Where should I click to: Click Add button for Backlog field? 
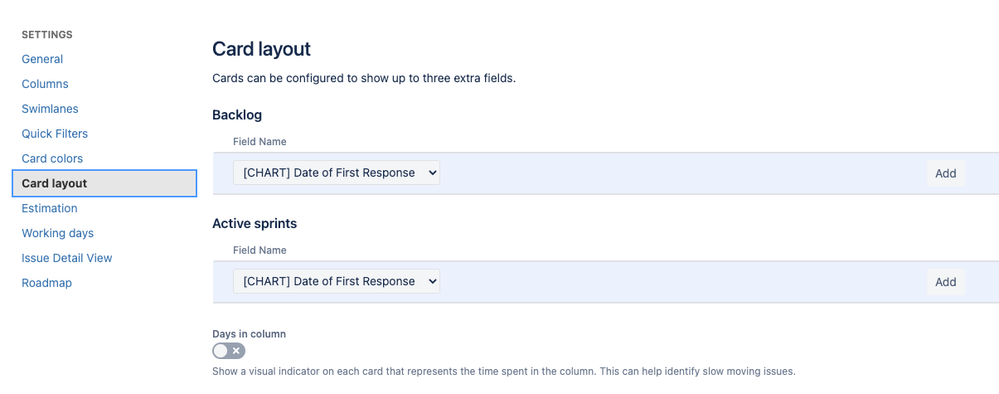pyautogui.click(x=945, y=173)
